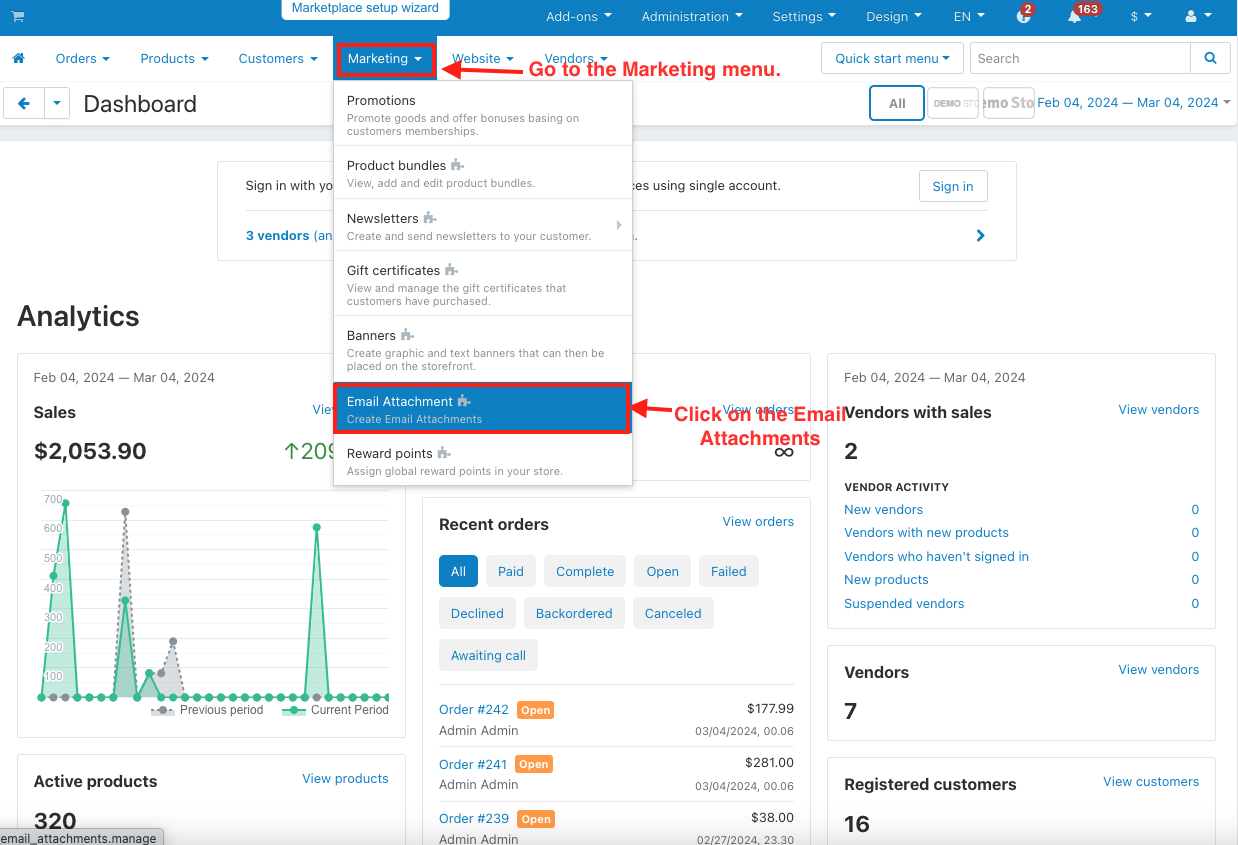Expand the Quick start menu dropdown
Viewport: 1238px width, 845px height.
892,58
